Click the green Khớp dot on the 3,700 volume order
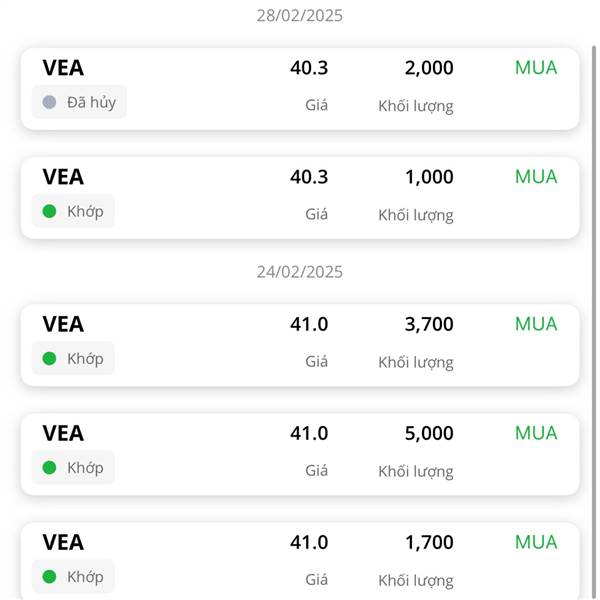 49,359
